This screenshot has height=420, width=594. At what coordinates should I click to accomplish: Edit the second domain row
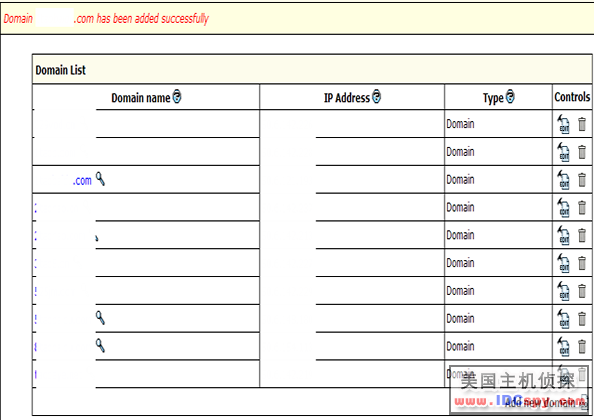tap(563, 152)
